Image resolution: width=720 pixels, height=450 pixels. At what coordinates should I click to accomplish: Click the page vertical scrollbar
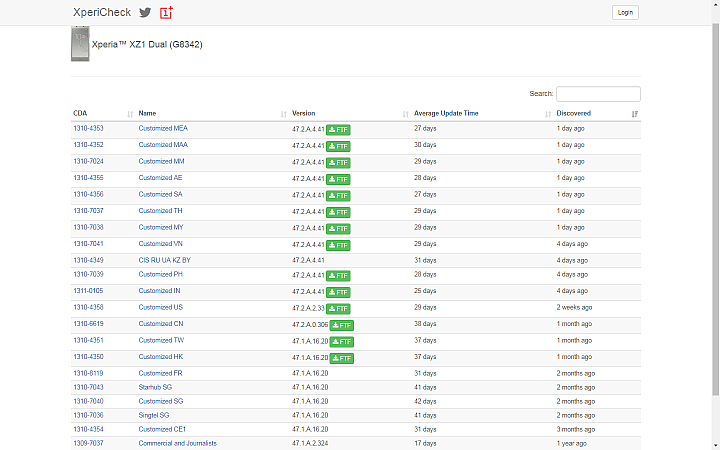click(x=715, y=209)
